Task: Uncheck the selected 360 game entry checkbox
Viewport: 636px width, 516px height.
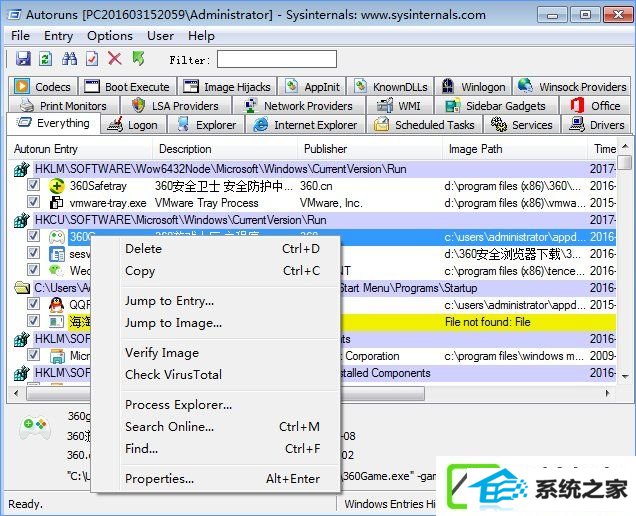Action: coord(33,236)
